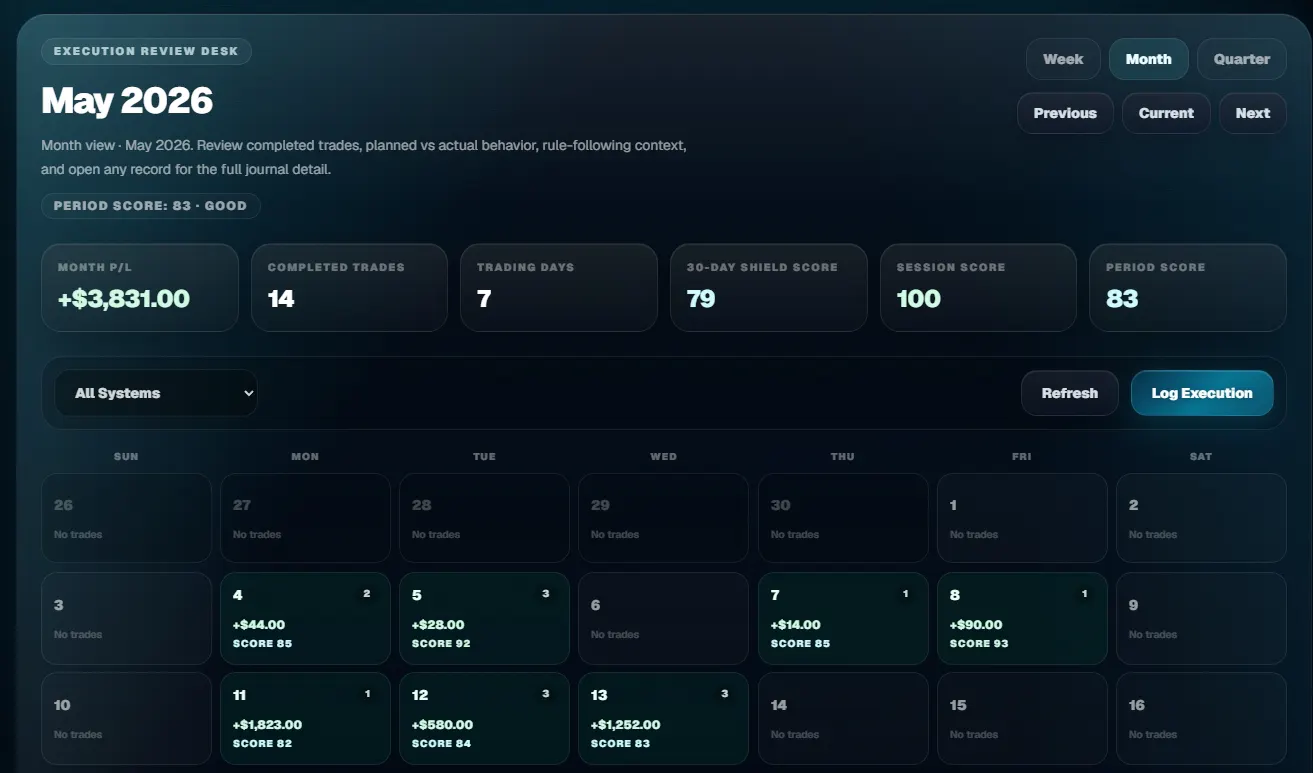Image resolution: width=1313 pixels, height=773 pixels.
Task: Click the trade count badge on May 4
Action: pyautogui.click(x=366, y=594)
